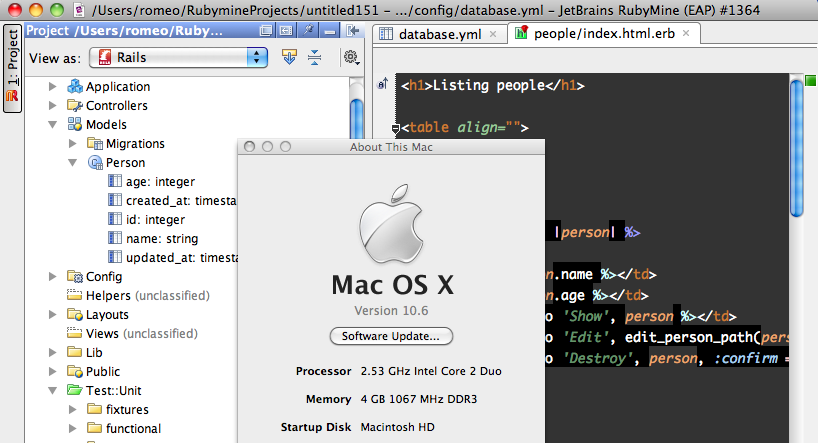Toggle the pin icon on Project panel
The image size is (818, 443).
(308, 30)
